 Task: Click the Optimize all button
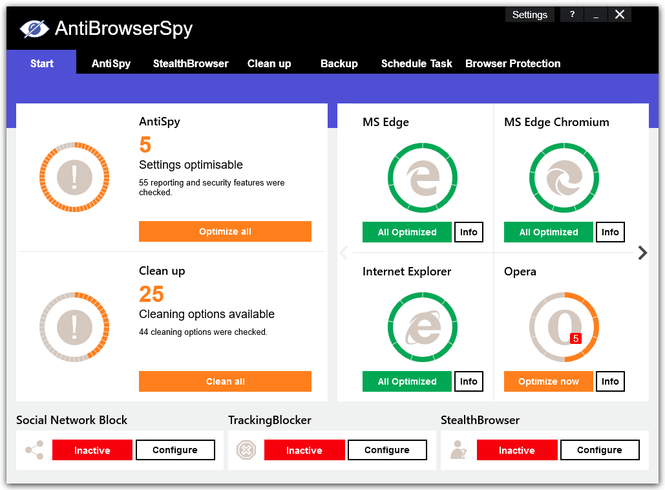click(x=225, y=232)
